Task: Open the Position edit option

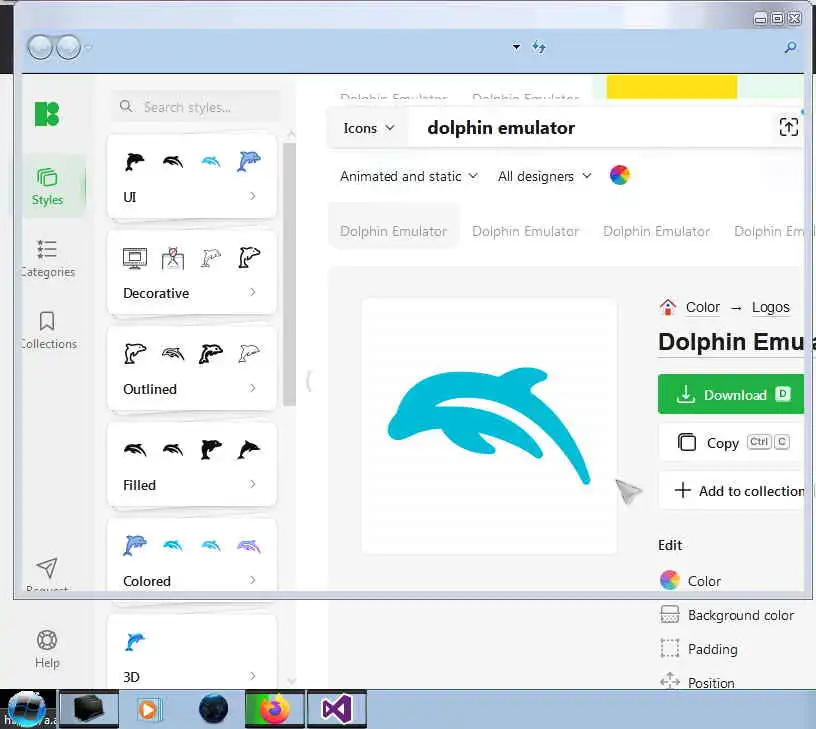Action: pos(697,682)
